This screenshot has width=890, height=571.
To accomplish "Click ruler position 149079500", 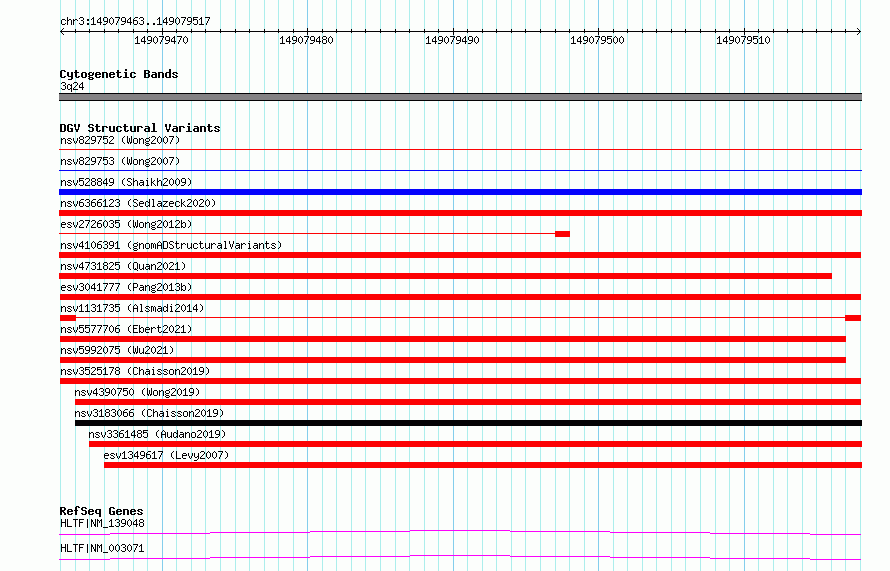I will point(597,40).
